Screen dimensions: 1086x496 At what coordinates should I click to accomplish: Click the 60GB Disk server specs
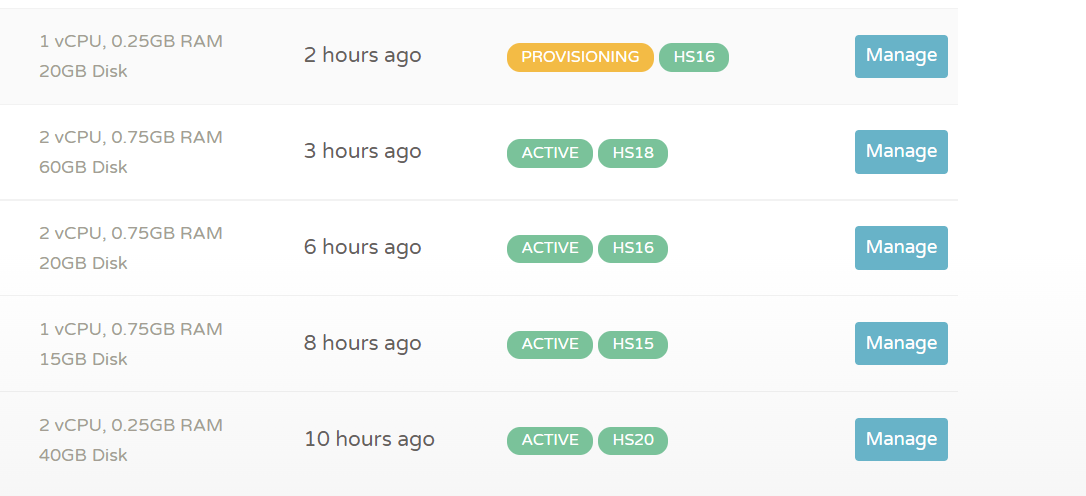[84, 167]
